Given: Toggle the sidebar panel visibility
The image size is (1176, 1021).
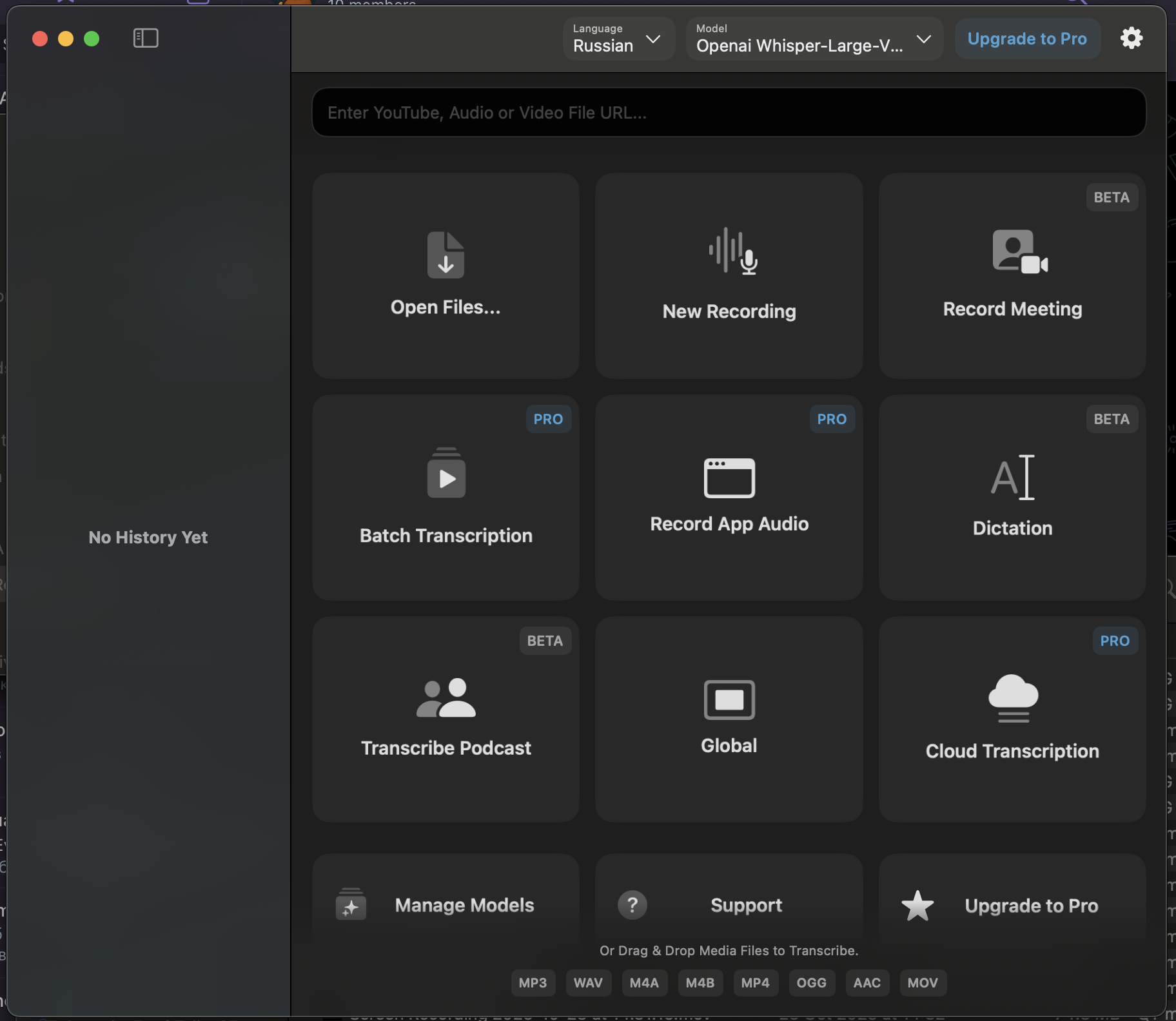Looking at the screenshot, I should pos(146,39).
